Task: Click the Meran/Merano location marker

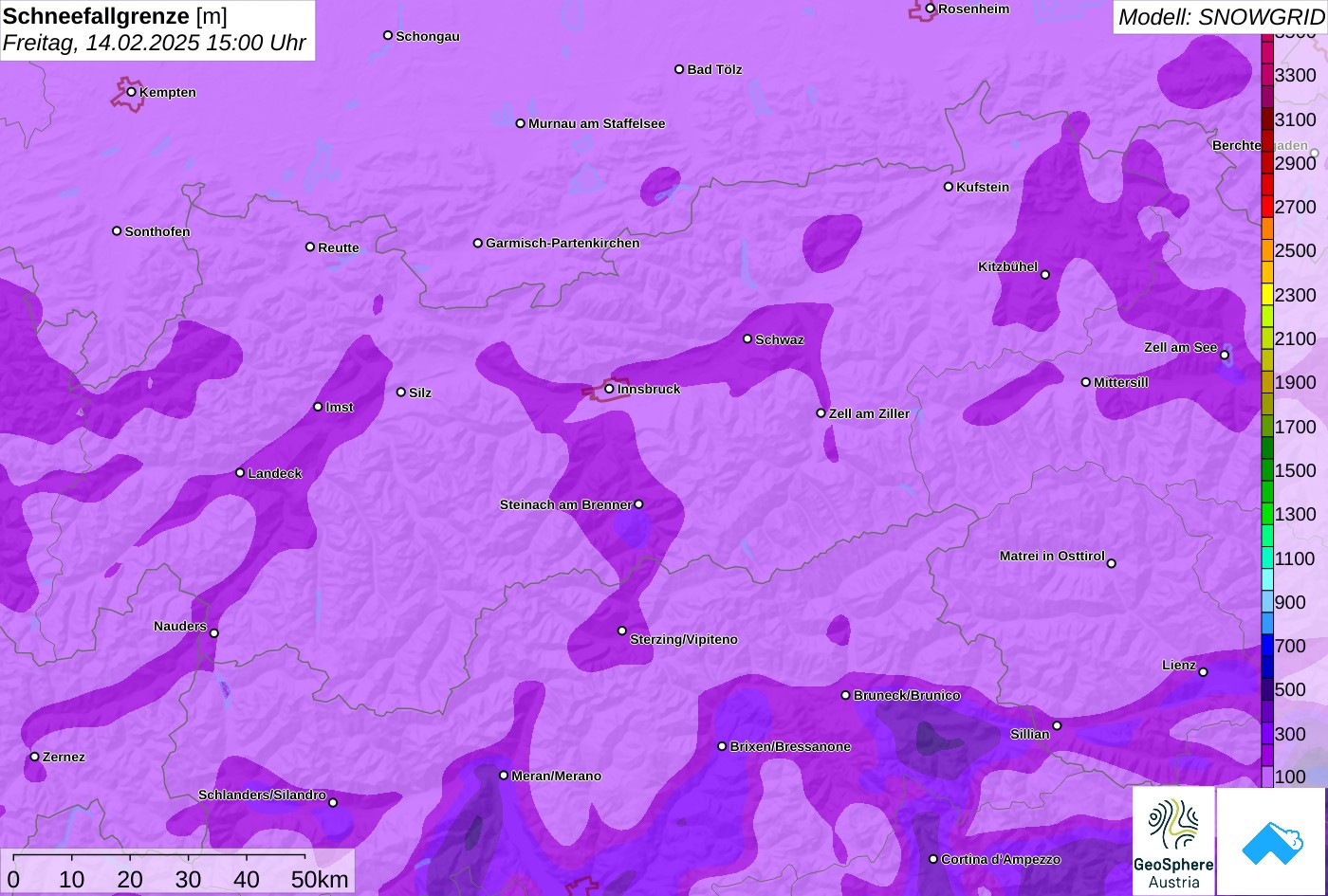Action: pos(504,776)
